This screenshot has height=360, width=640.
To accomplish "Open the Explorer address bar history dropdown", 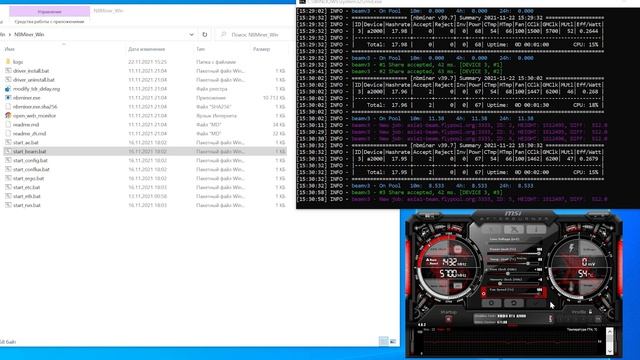I will [x=191, y=35].
